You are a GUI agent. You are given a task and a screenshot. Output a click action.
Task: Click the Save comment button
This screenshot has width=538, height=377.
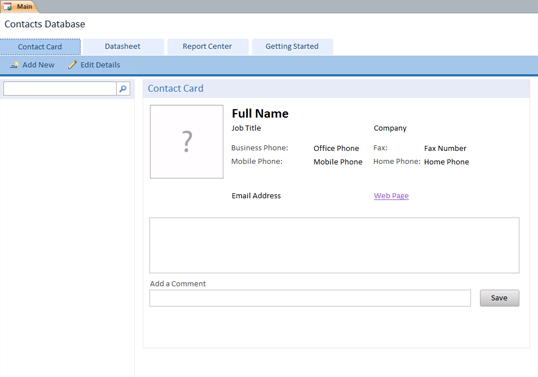[x=499, y=298]
